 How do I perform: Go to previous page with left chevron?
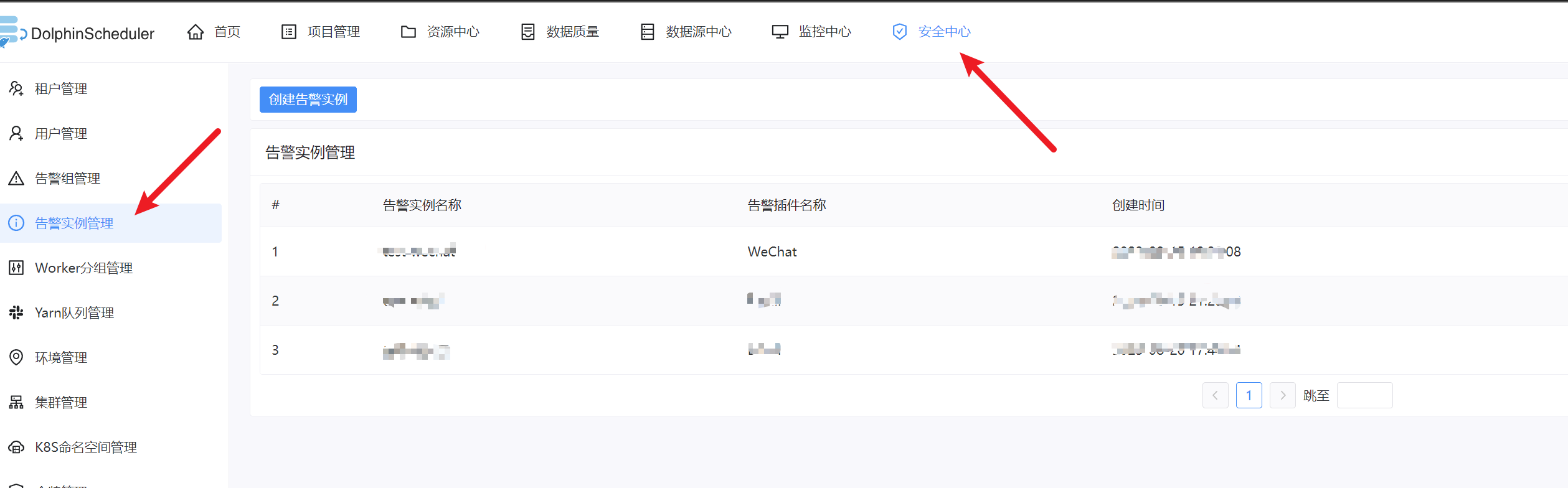[1216, 395]
